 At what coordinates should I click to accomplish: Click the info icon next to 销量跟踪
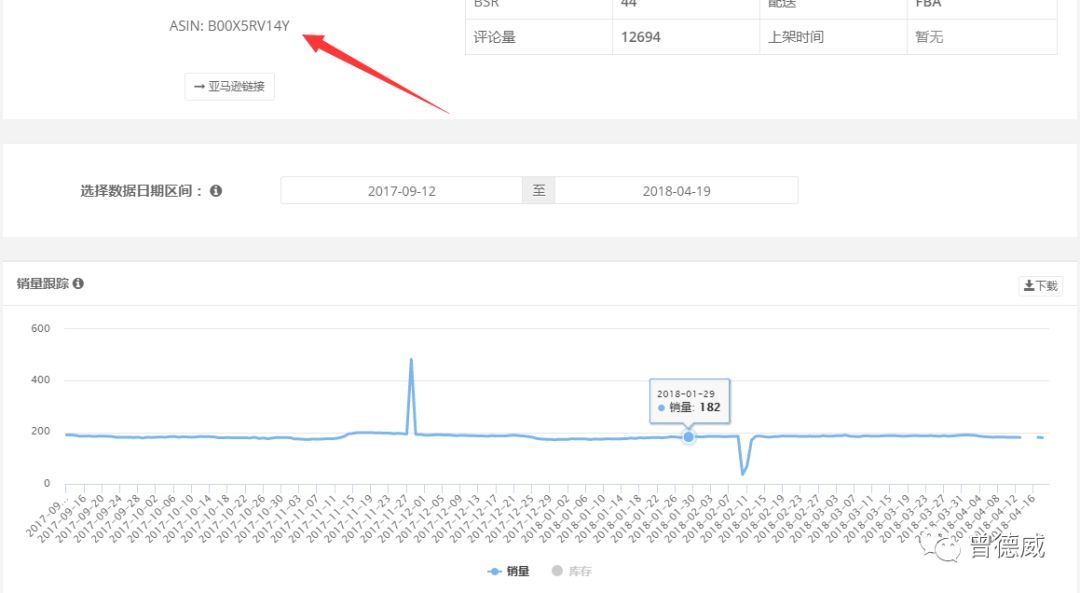click(78, 284)
